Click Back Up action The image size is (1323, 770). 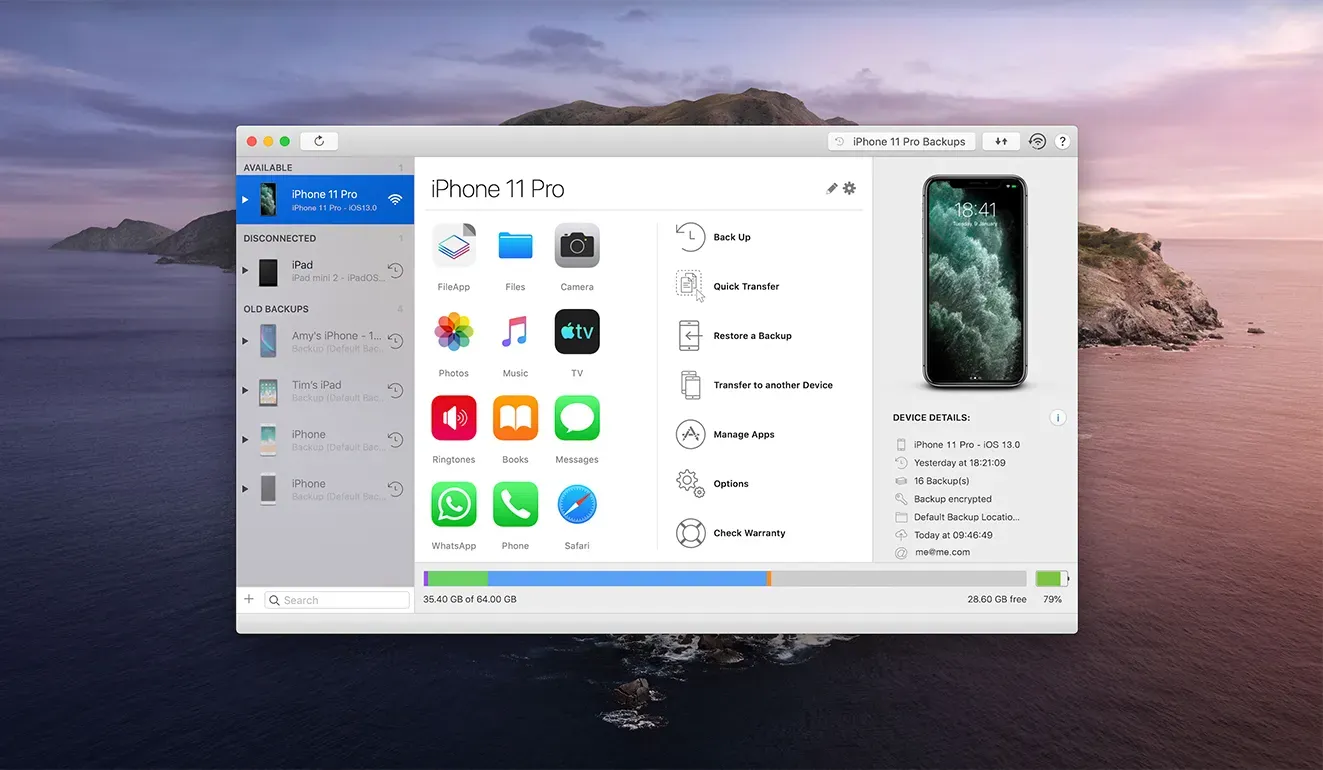[x=732, y=237]
